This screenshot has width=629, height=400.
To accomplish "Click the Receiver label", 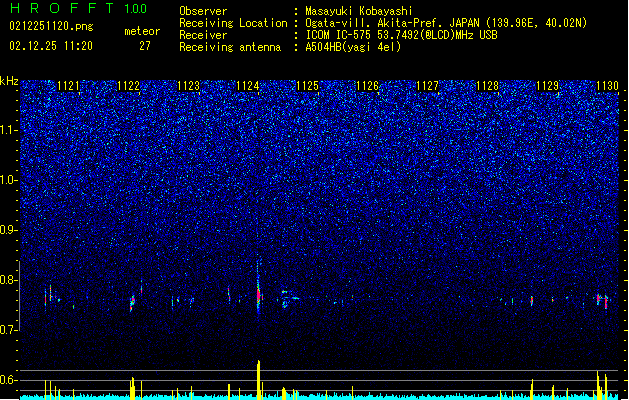I will point(203,35).
